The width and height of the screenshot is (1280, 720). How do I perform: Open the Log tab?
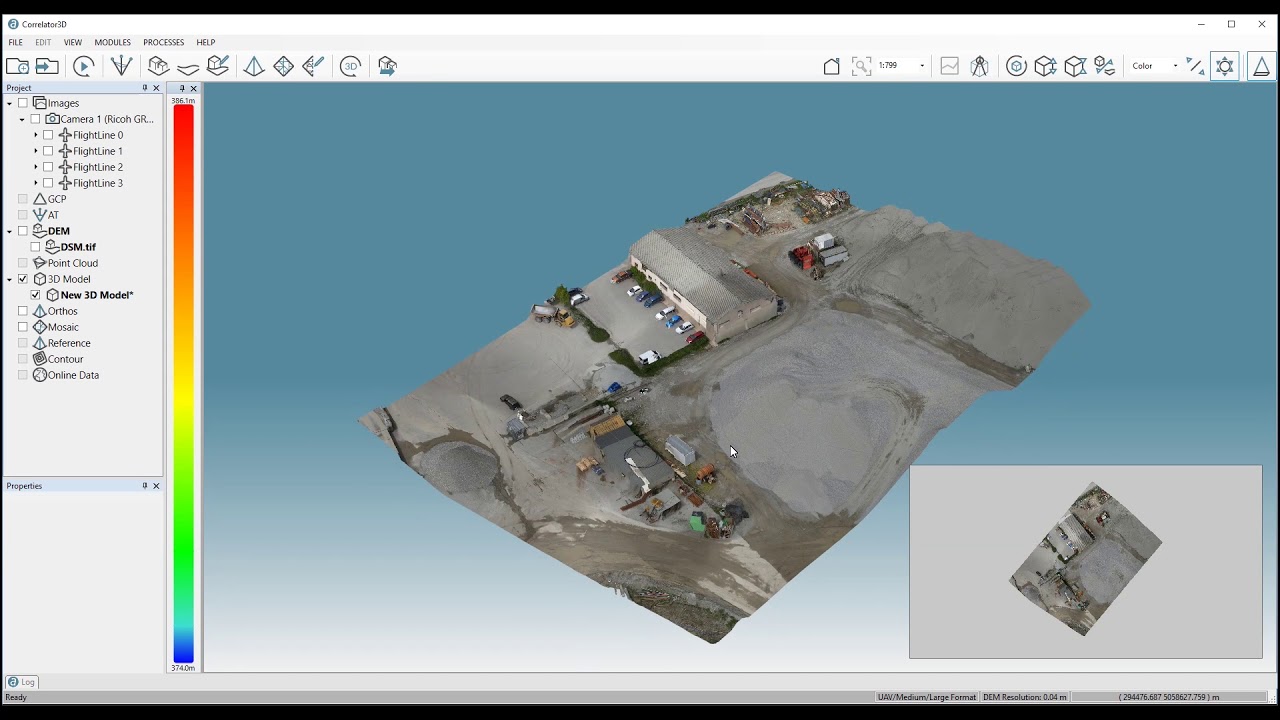21,682
